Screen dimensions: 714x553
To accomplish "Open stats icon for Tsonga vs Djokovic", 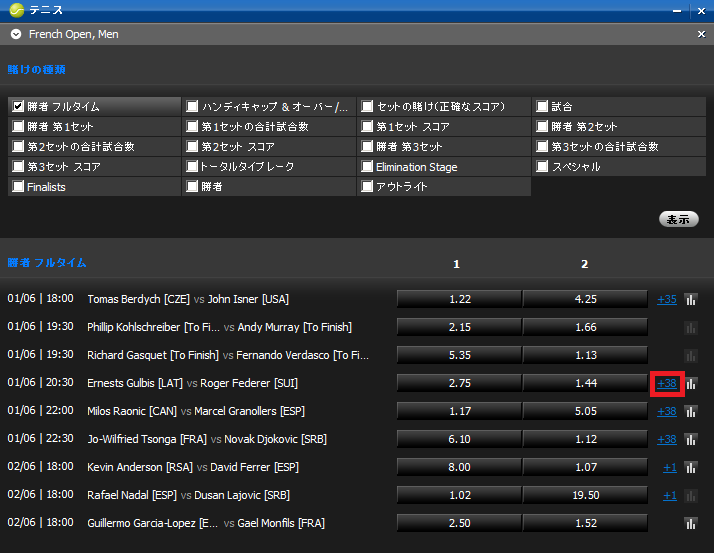I will pos(691,440).
